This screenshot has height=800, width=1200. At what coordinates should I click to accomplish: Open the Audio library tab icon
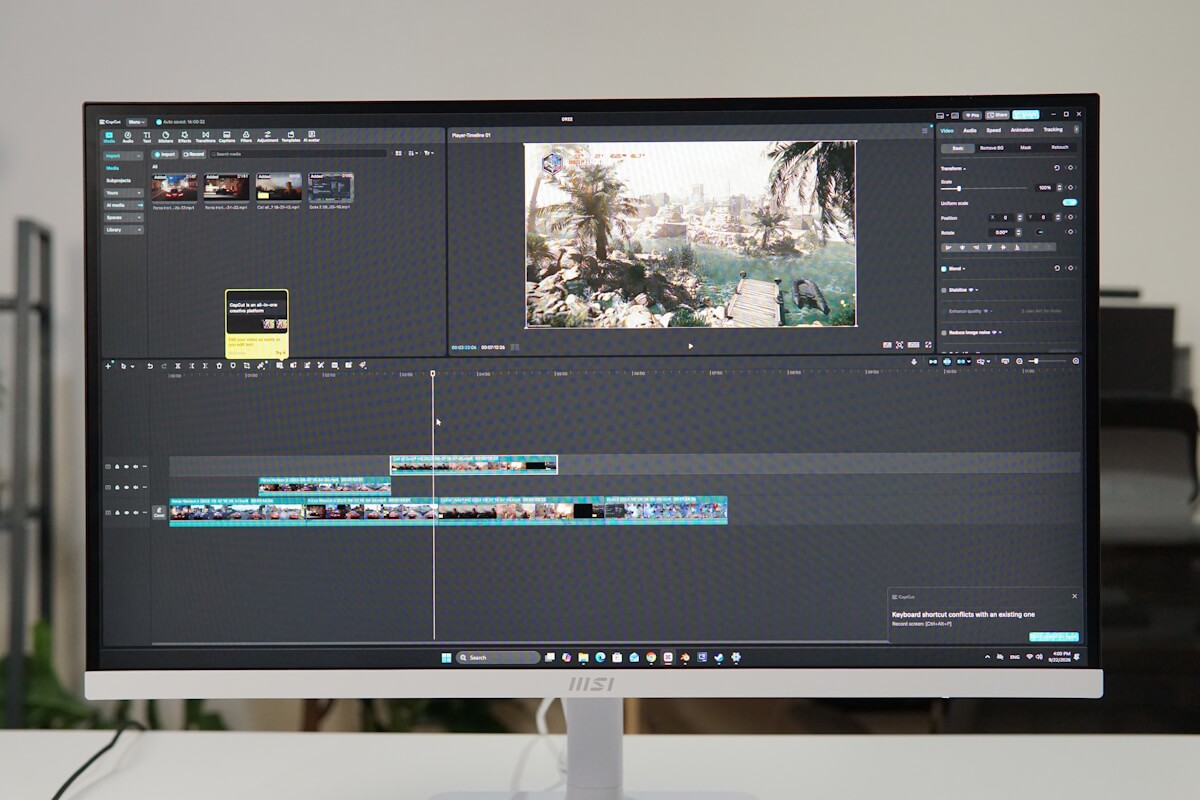point(128,135)
